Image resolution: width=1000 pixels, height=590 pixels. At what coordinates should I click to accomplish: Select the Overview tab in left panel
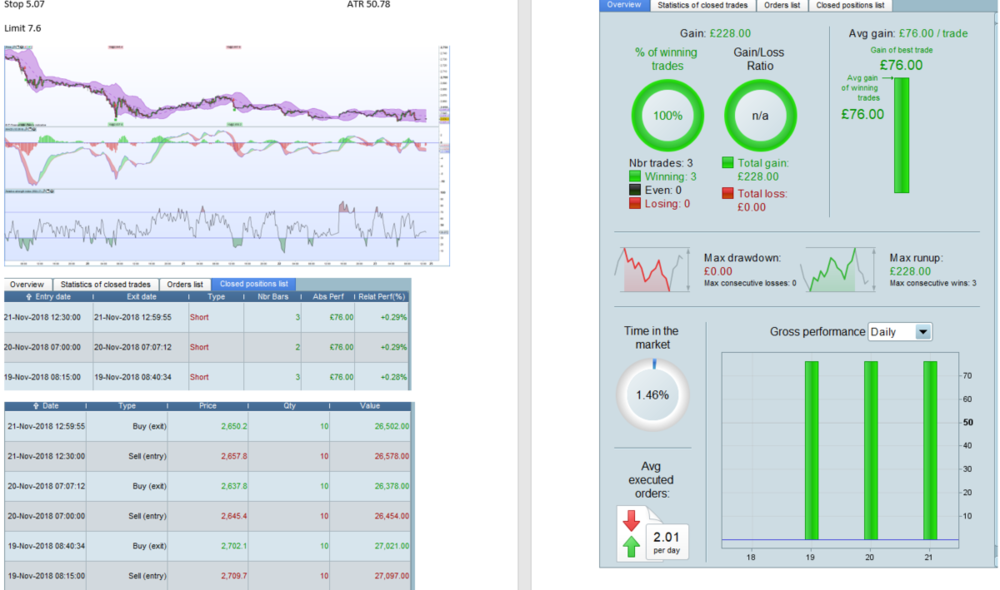pyautogui.click(x=27, y=285)
